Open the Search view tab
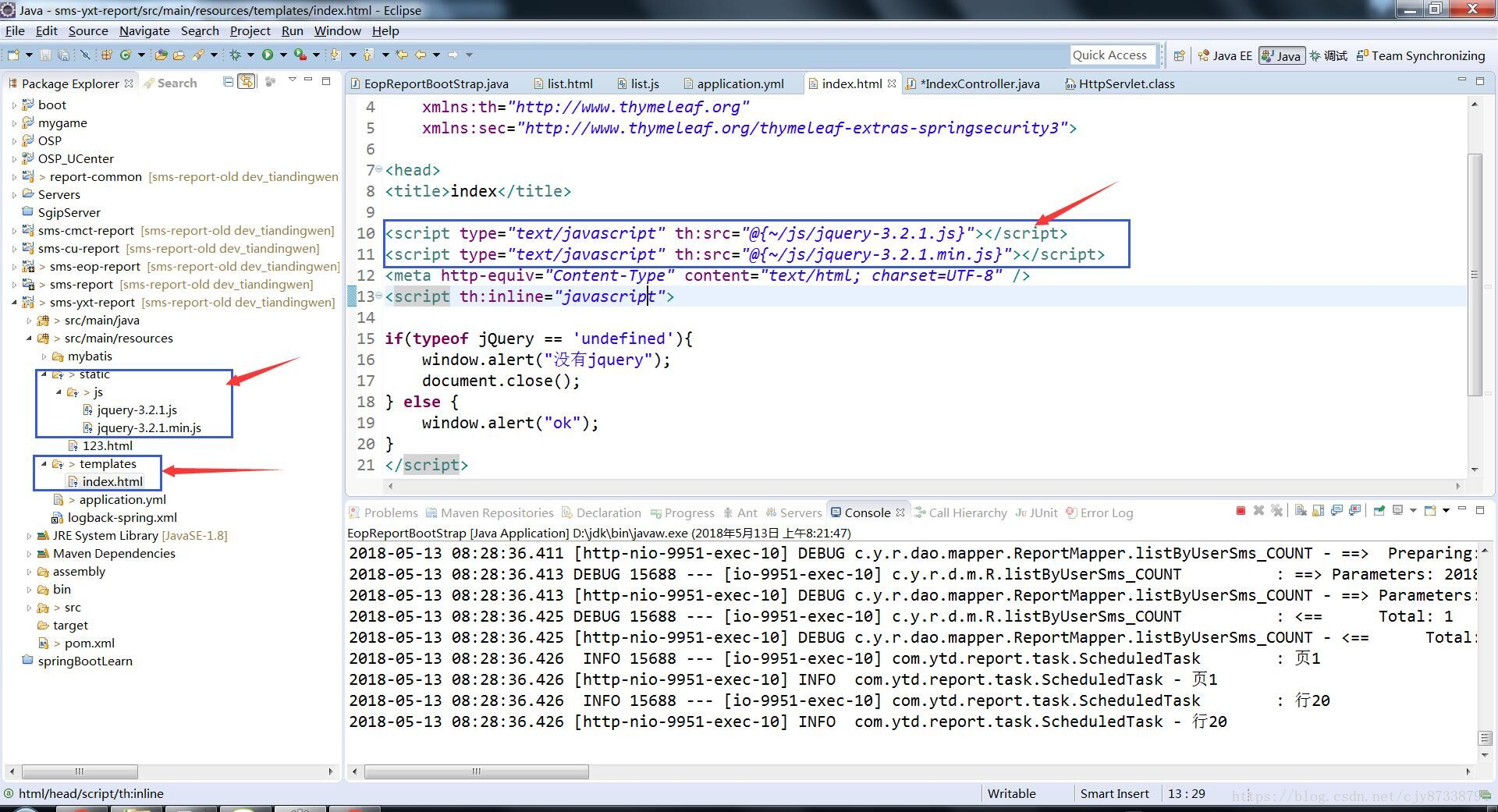This screenshot has width=1498, height=812. pyautogui.click(x=170, y=83)
